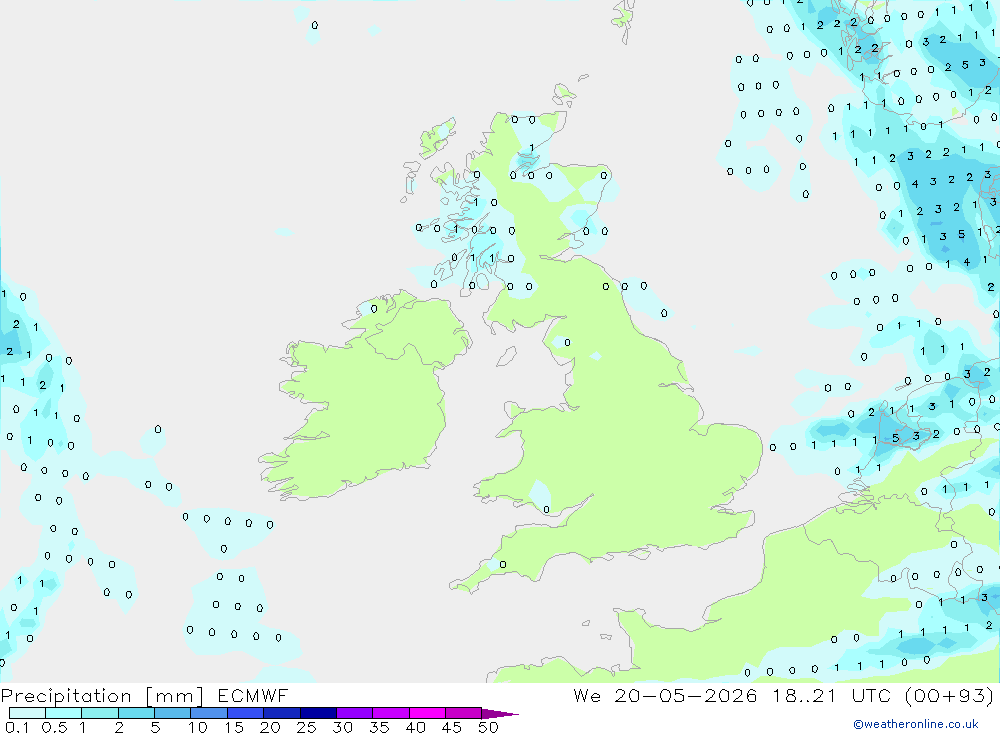Choose the 2–5 mm sky-blue legend swatch
Viewport: 1000px width, 733px height.
[x=136, y=713]
